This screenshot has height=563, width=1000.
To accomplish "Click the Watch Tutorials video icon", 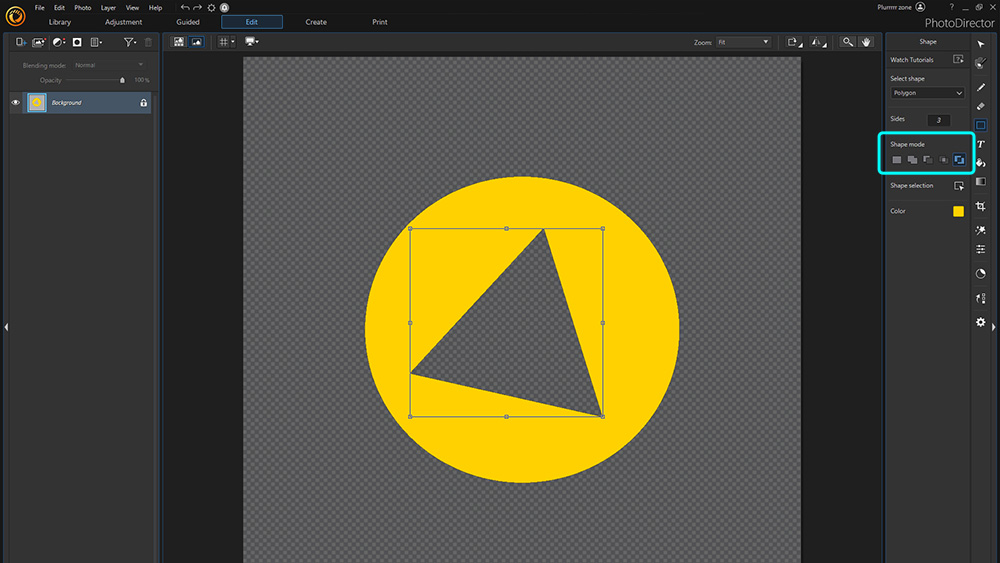I will [x=958, y=59].
